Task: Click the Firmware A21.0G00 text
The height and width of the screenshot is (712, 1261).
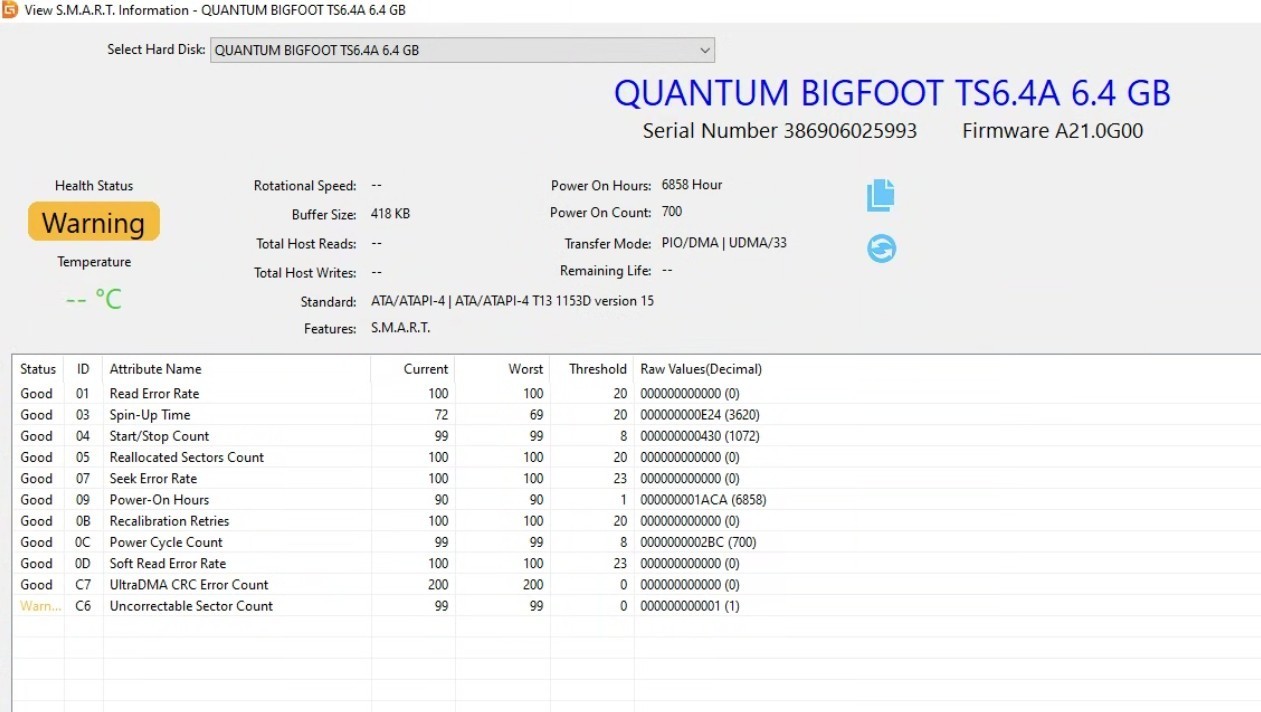Action: pos(1052,131)
